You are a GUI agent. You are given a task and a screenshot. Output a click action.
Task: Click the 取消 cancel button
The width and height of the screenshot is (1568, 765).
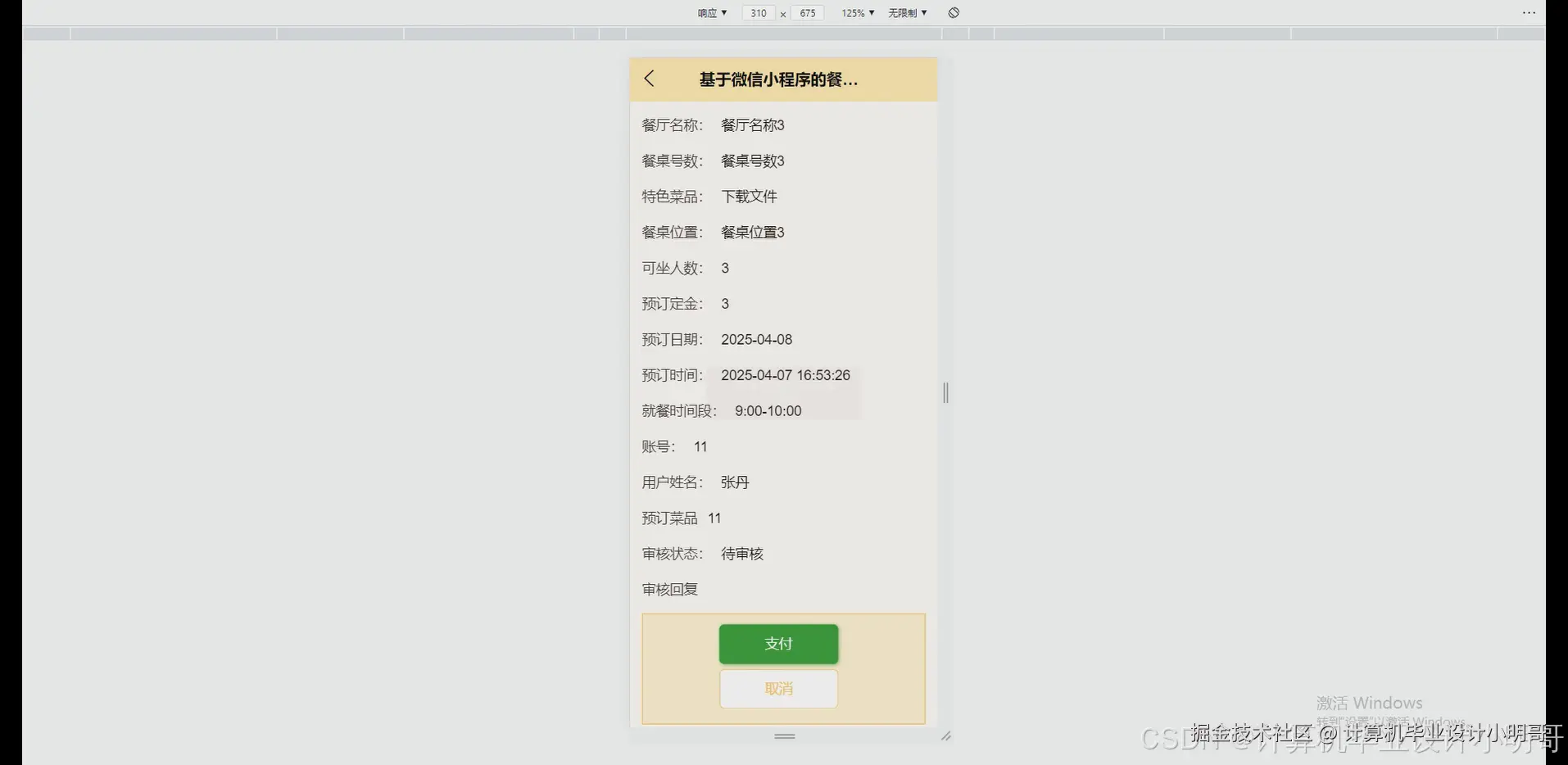click(778, 688)
